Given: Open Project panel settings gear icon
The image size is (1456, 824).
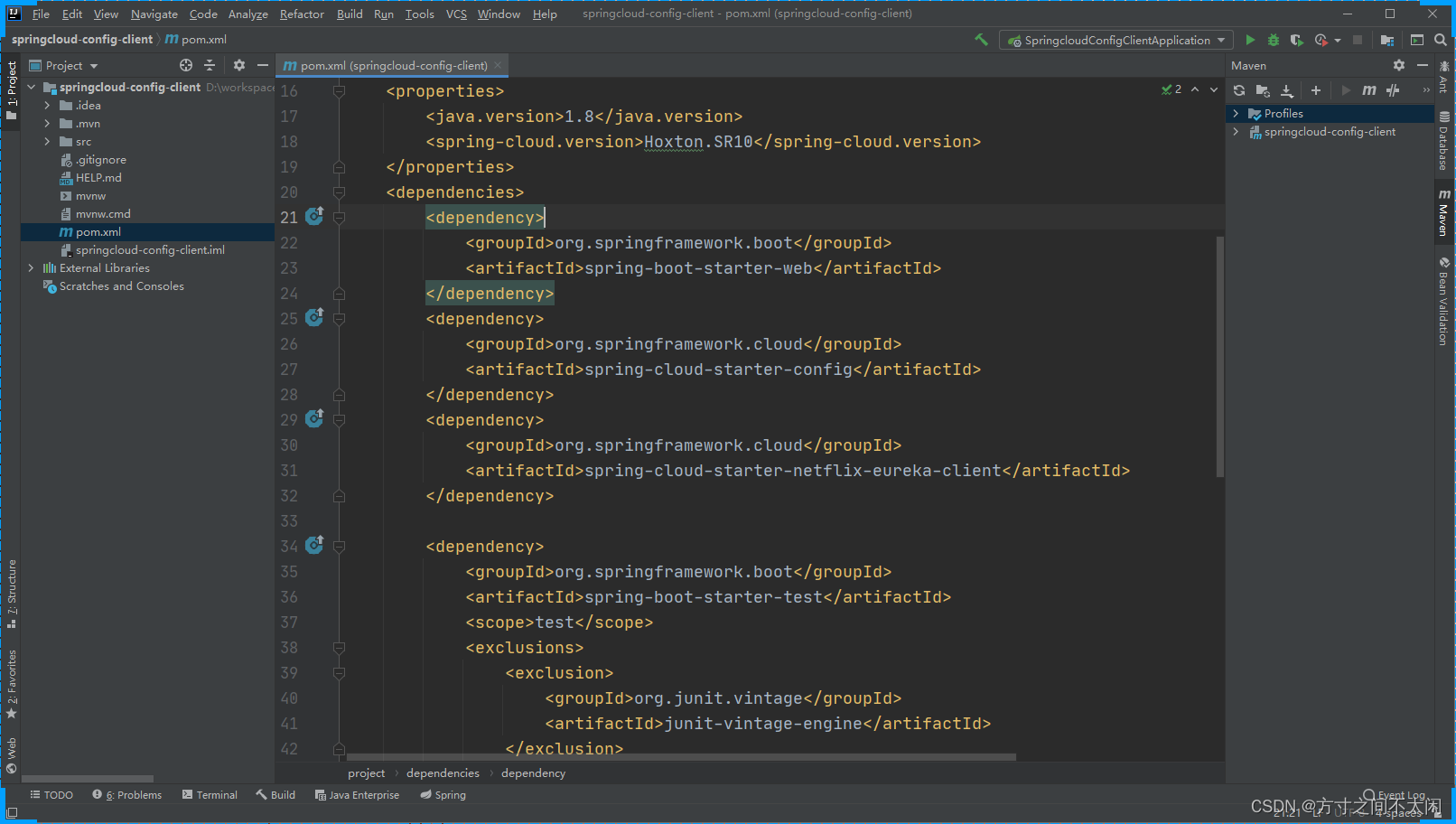Looking at the screenshot, I should pos(239,65).
